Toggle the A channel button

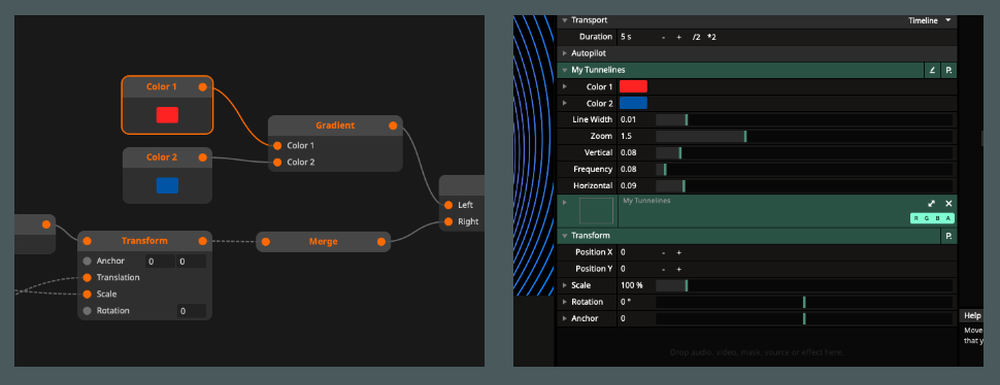click(x=949, y=219)
